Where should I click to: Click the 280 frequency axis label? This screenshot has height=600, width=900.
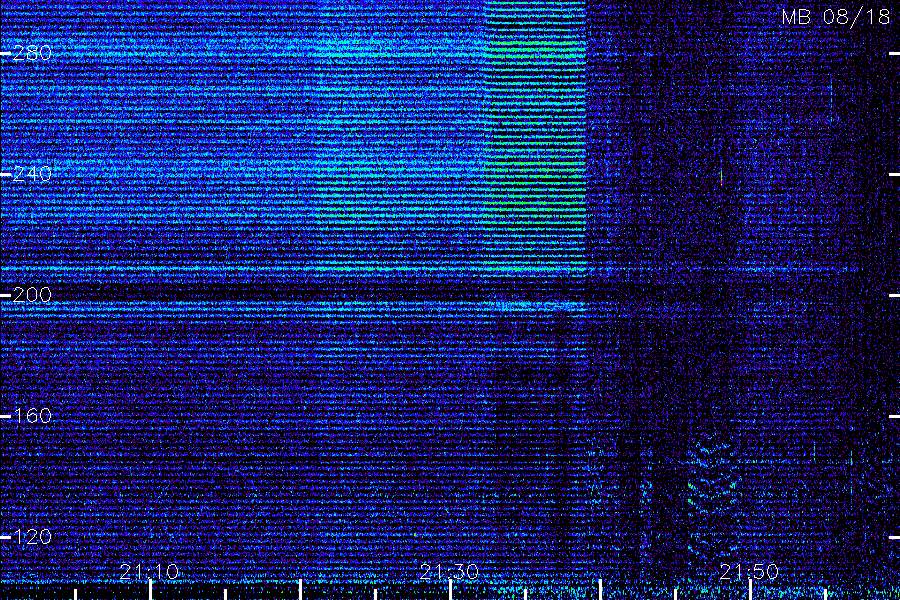[x=32, y=53]
